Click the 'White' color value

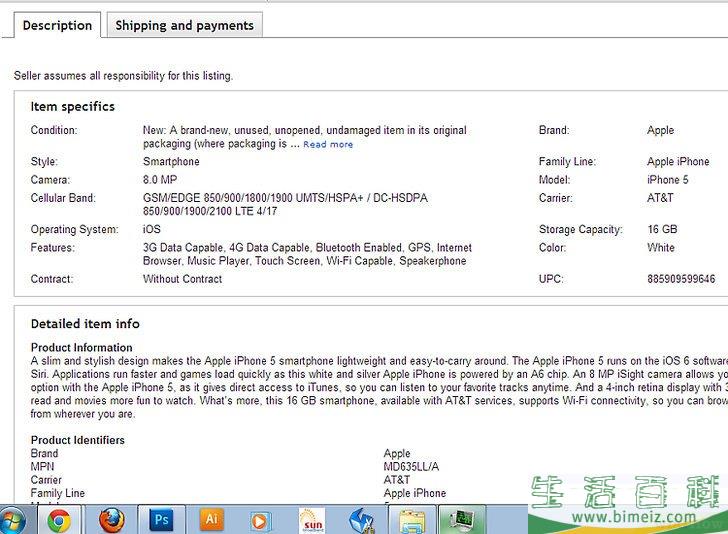661,247
